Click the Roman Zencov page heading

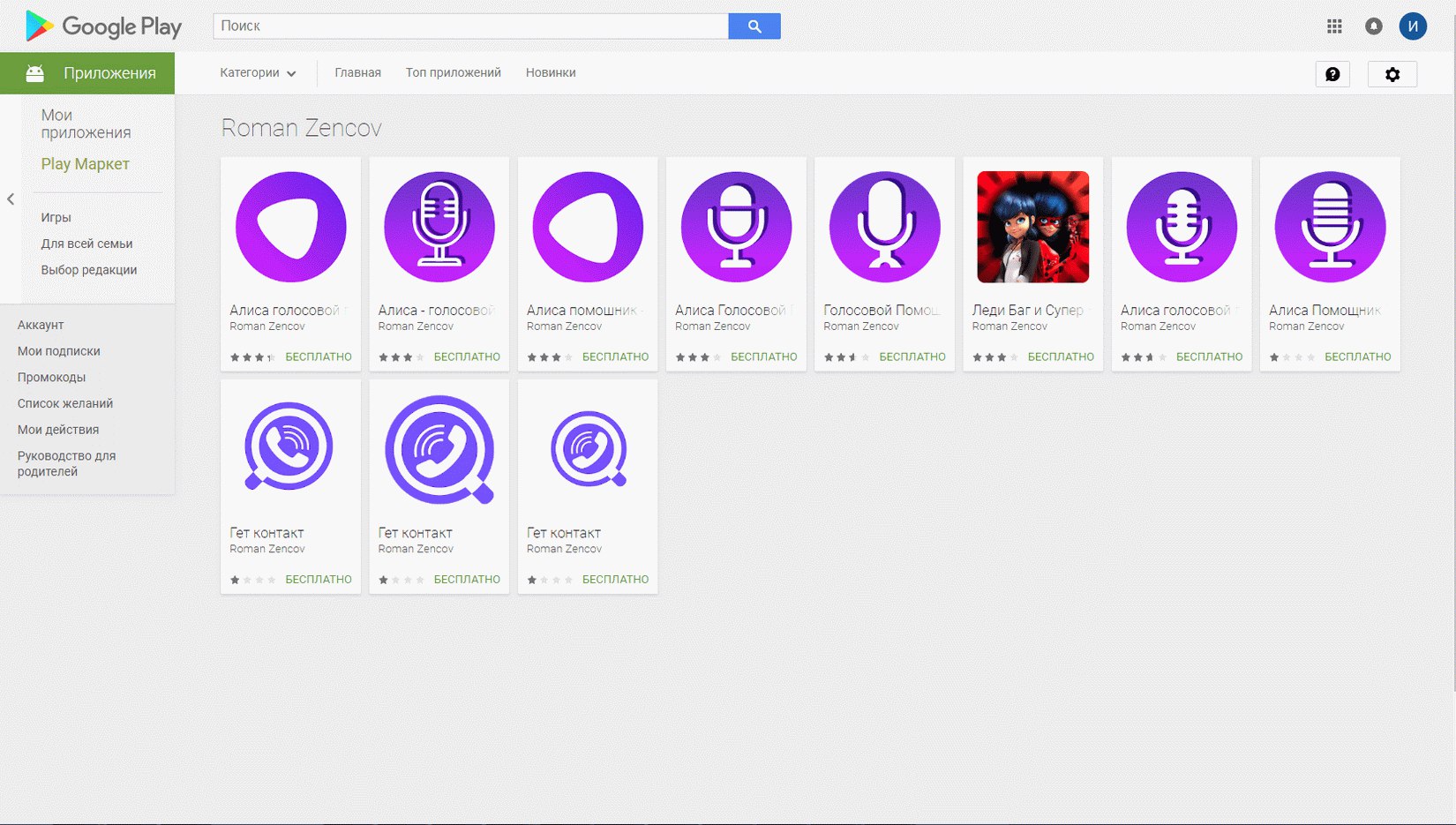click(301, 128)
